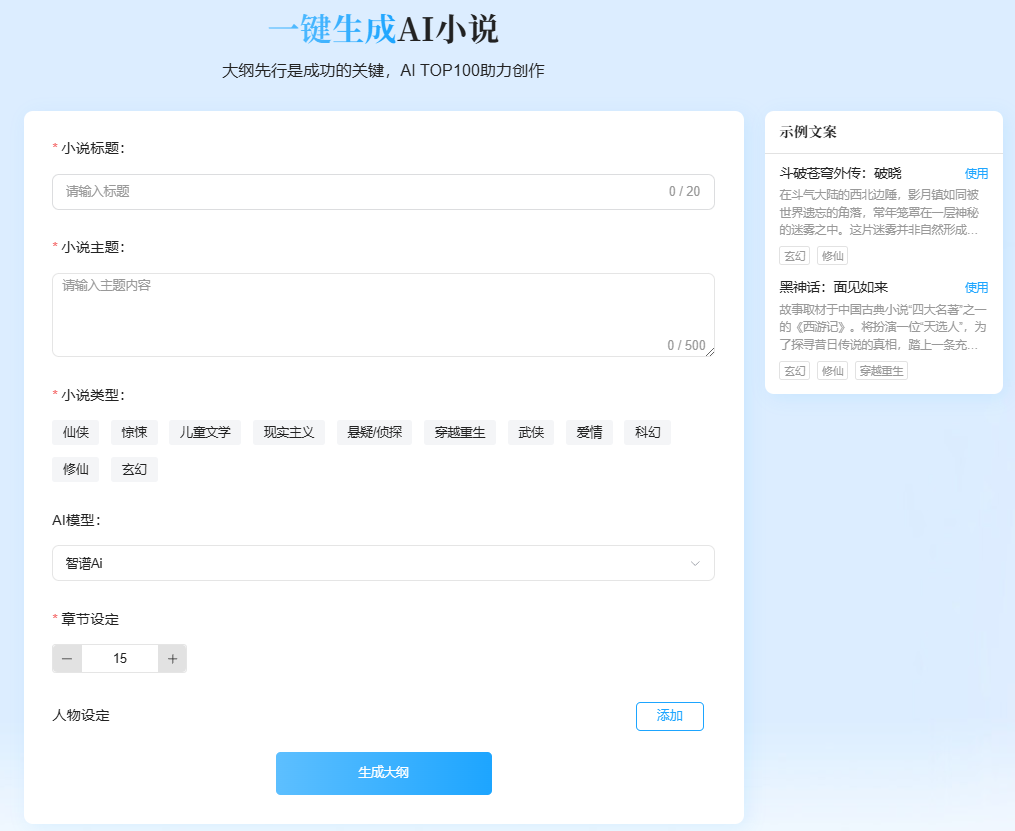Click the 章节设定 field label
The image size is (1015, 831).
[x=90, y=619]
